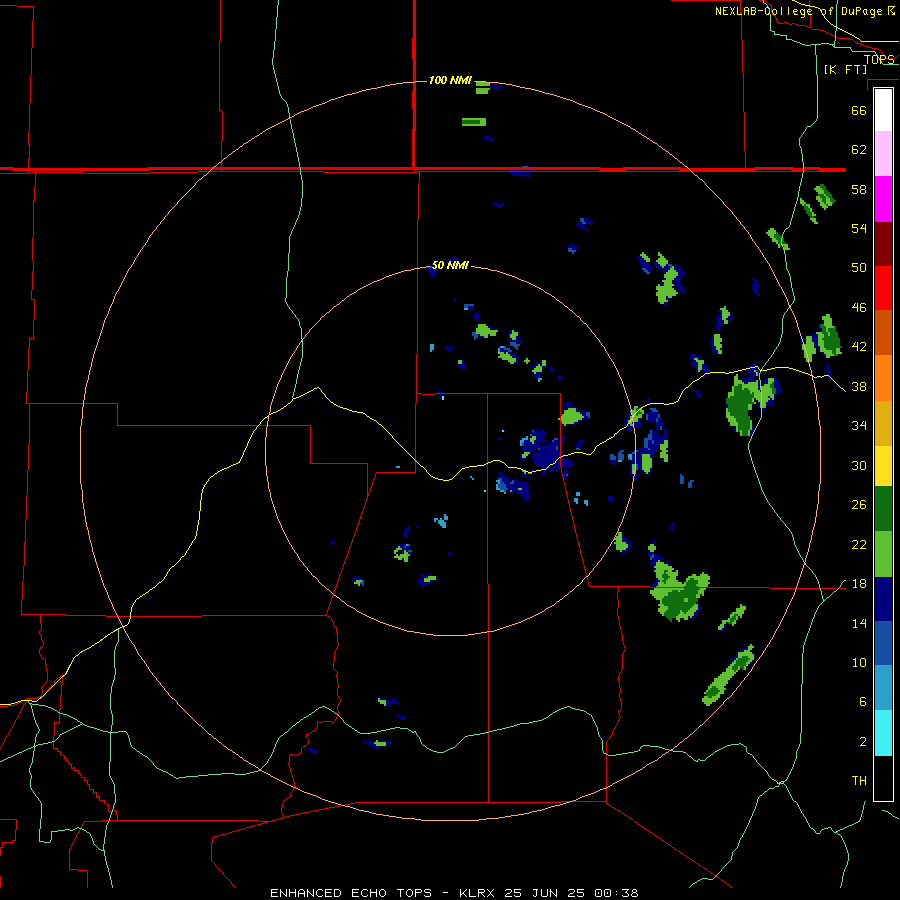Click the "TH" threshold legend label
The image size is (900, 900).
click(x=859, y=781)
